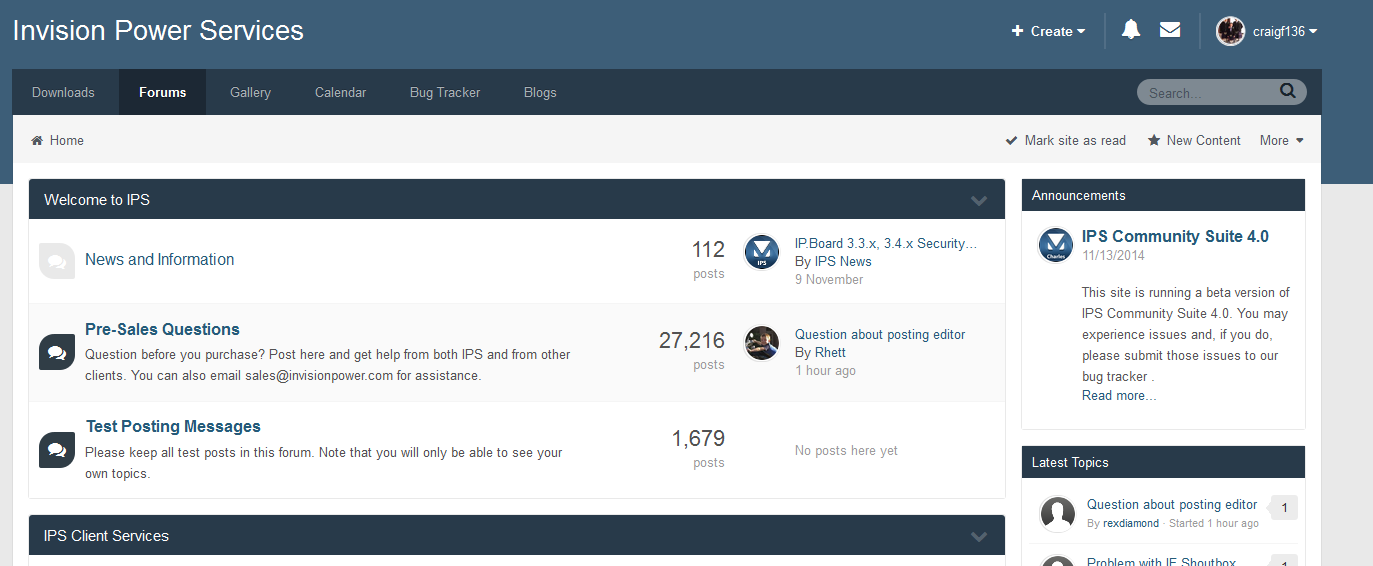Open the Welcome to IPS category title
This screenshot has height=566, width=1373.
click(97, 200)
